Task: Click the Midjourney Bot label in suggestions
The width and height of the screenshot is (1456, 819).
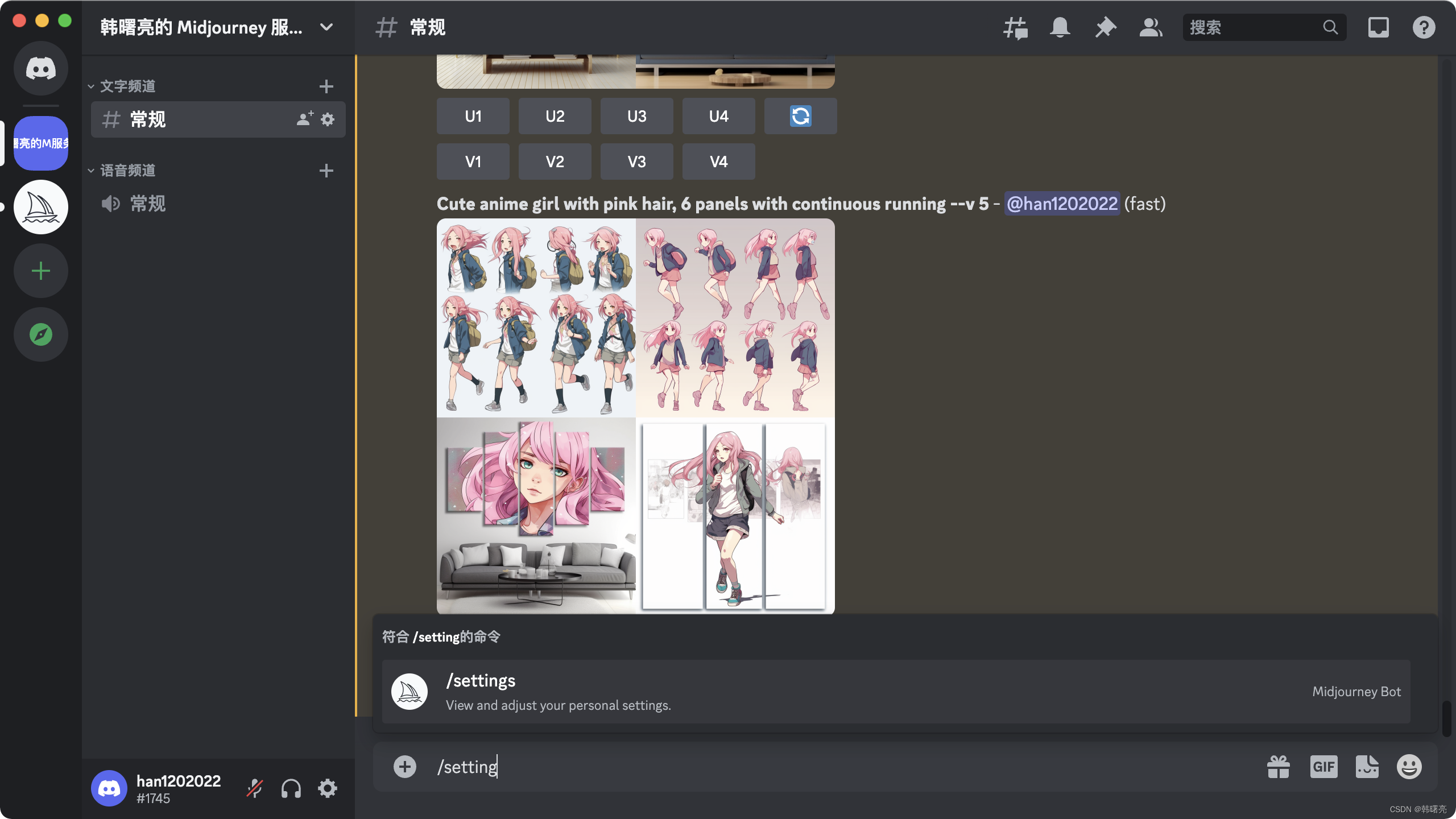Action: 1356,692
